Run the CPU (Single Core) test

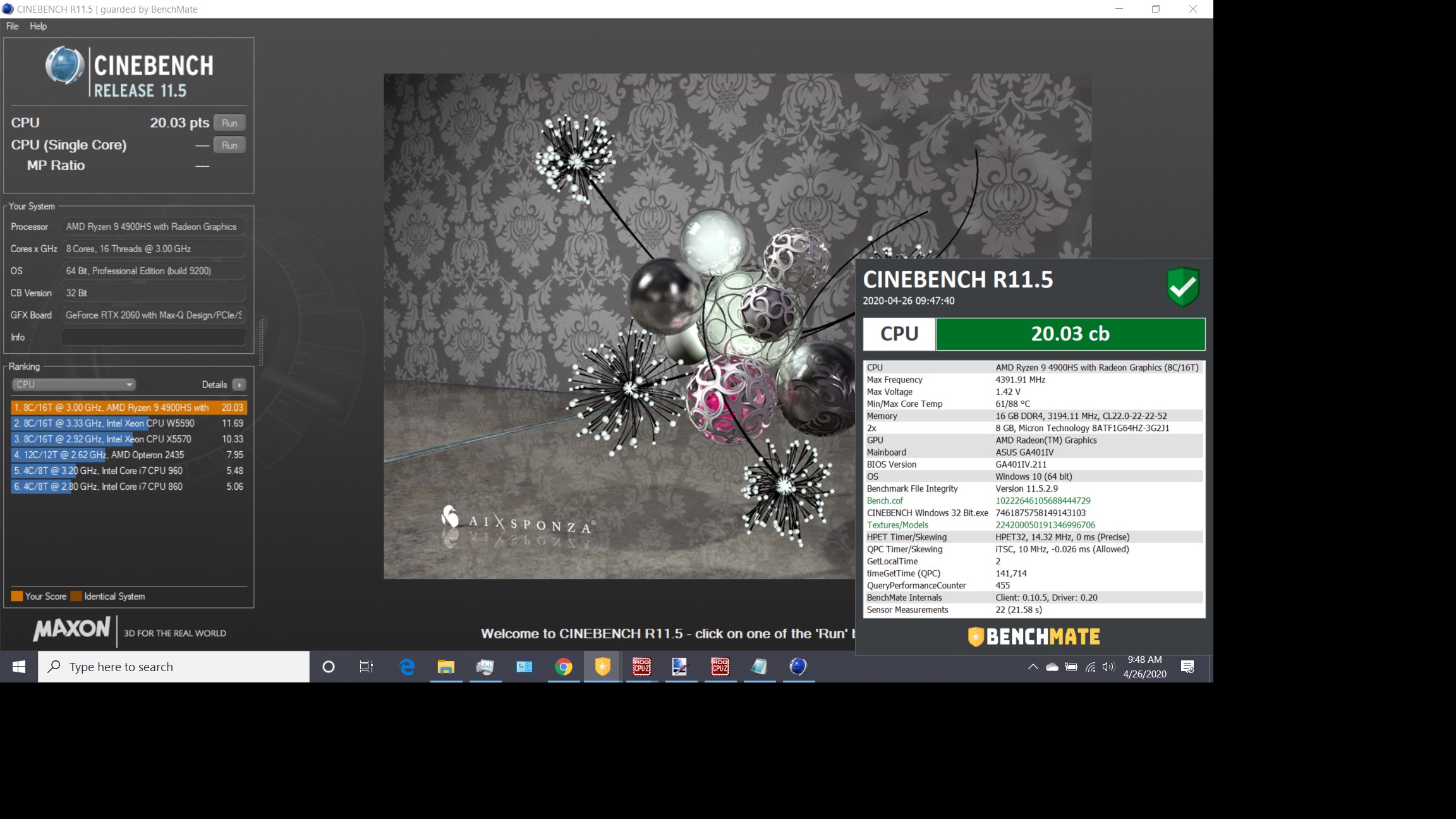(x=229, y=145)
